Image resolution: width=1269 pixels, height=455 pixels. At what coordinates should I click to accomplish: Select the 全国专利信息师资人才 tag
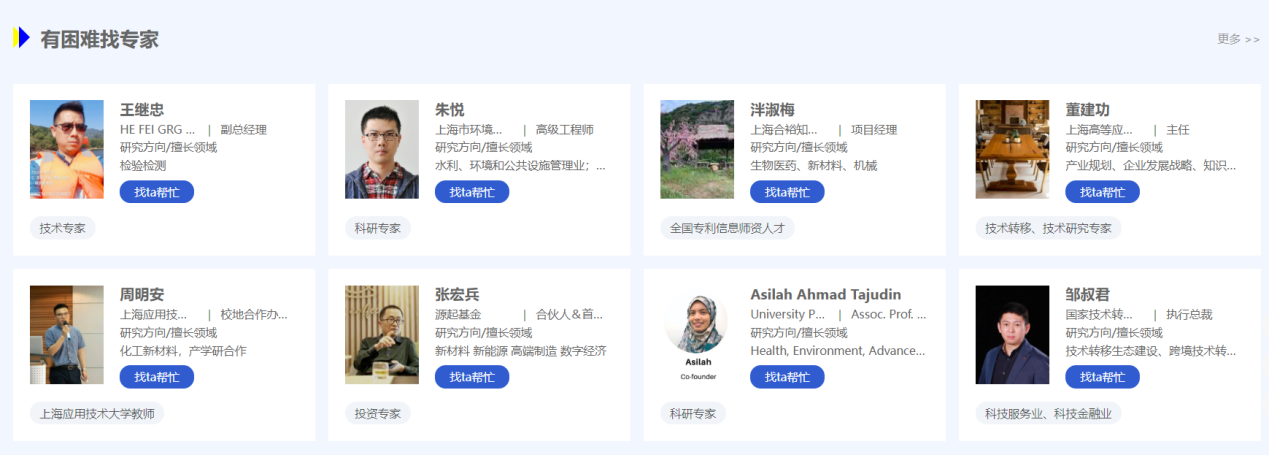point(727,228)
